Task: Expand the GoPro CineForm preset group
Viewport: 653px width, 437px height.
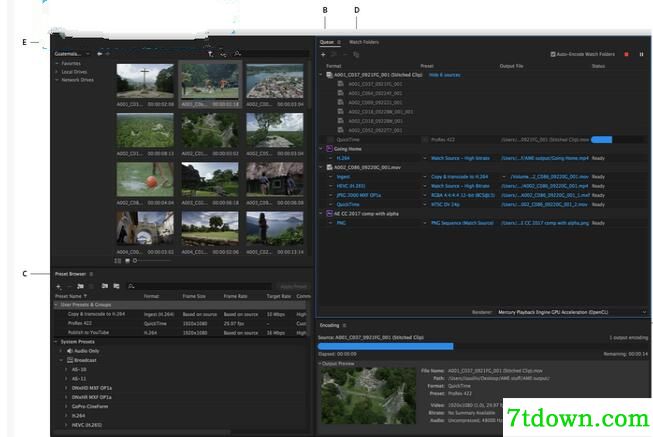Action: click(x=66, y=407)
